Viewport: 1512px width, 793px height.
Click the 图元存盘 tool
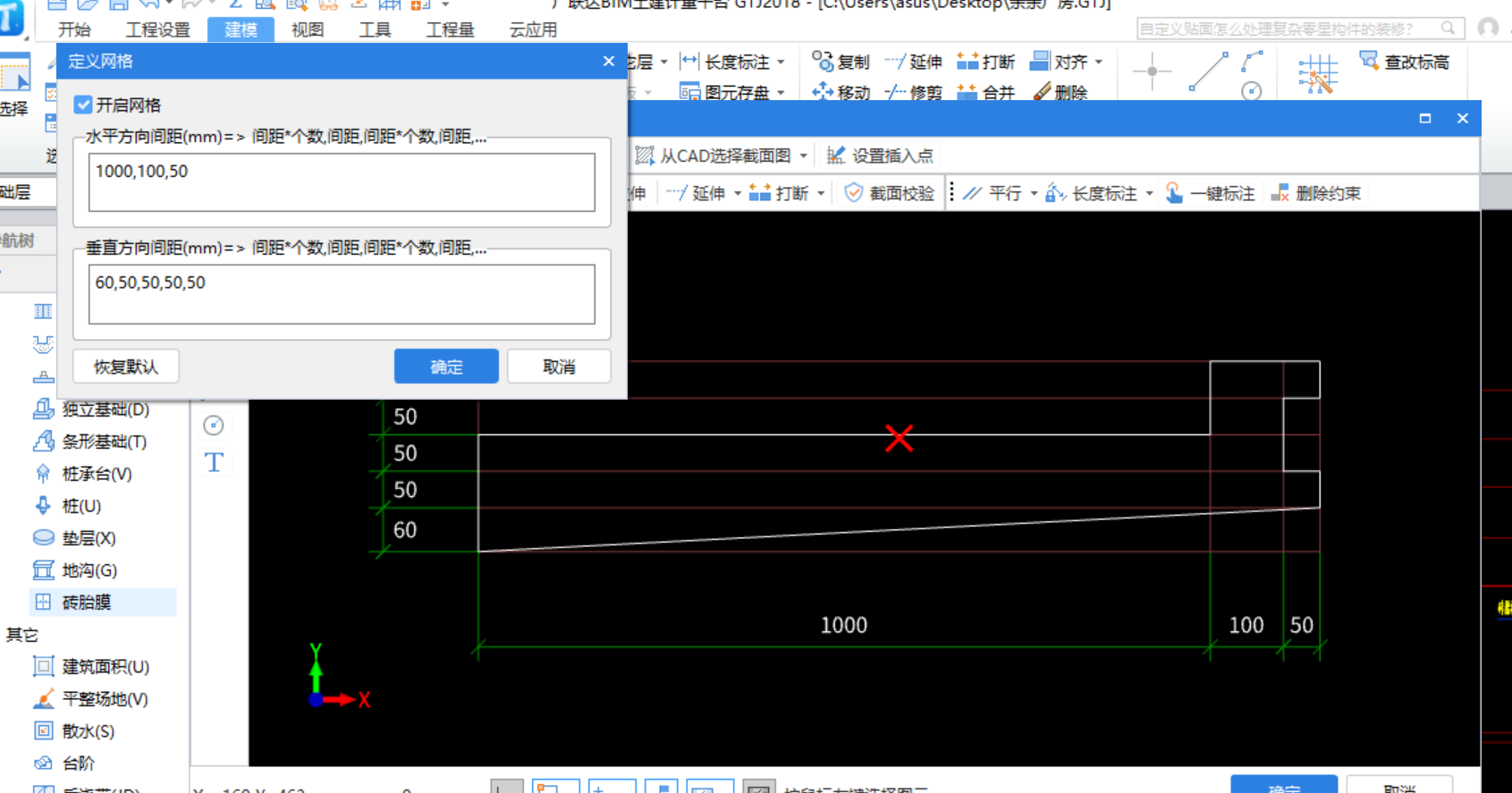[x=725, y=91]
